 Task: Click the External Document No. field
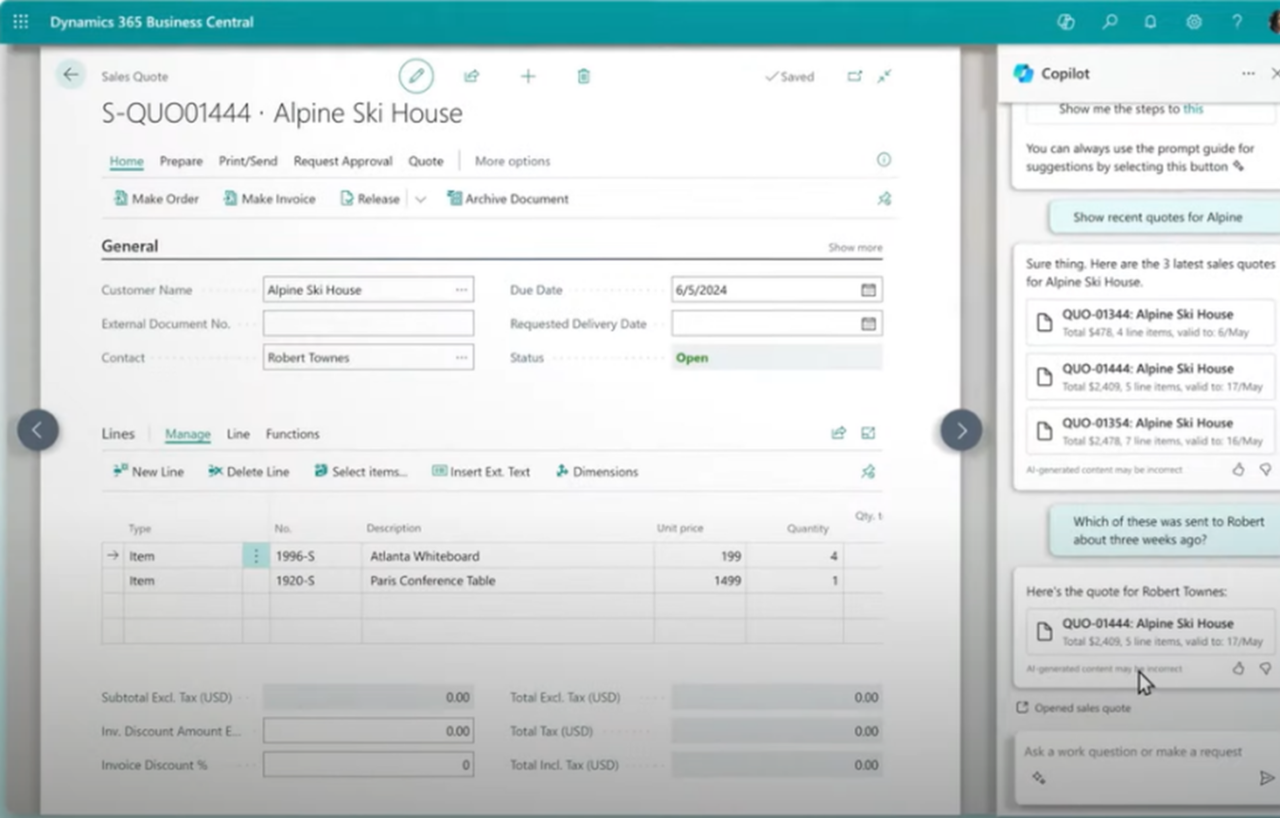[368, 324]
